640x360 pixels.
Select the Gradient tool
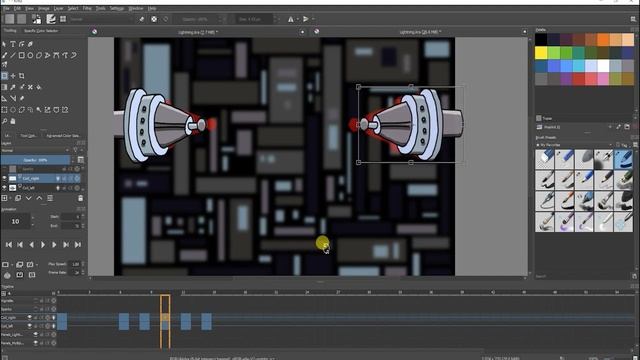pyautogui.click(x=4, y=87)
